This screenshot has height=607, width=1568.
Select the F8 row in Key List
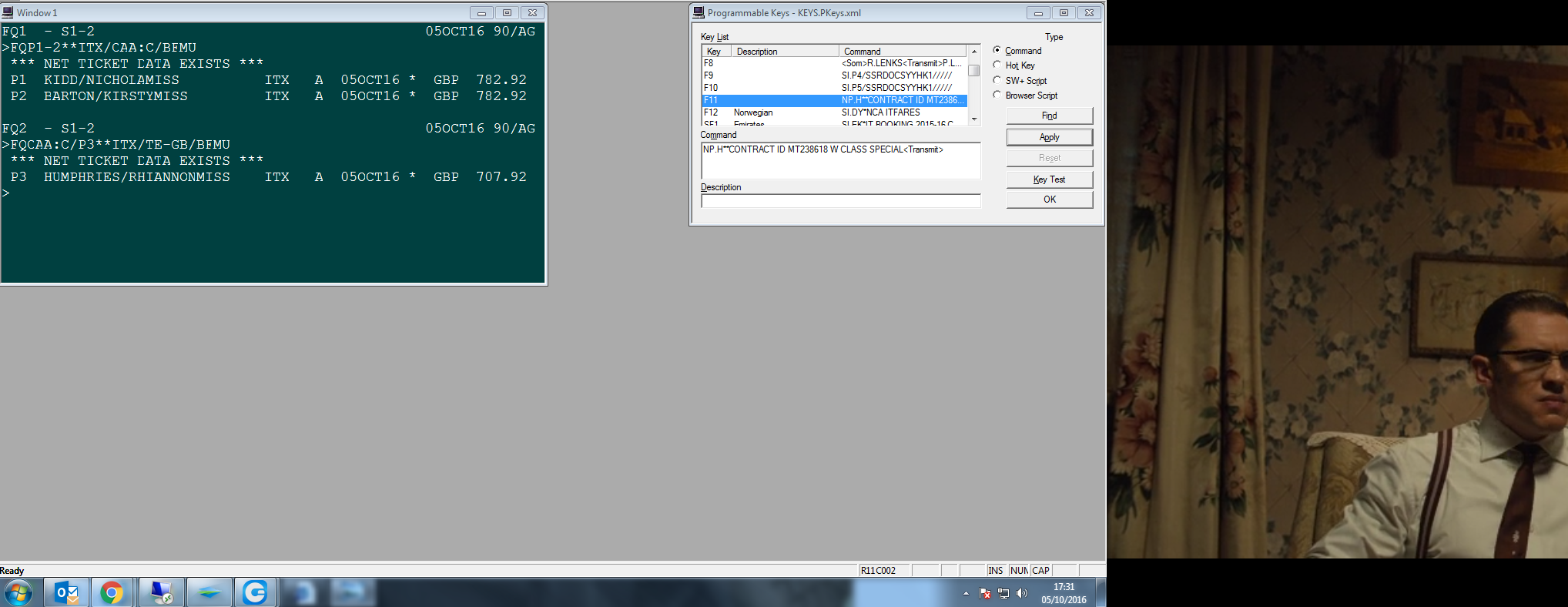[834, 63]
